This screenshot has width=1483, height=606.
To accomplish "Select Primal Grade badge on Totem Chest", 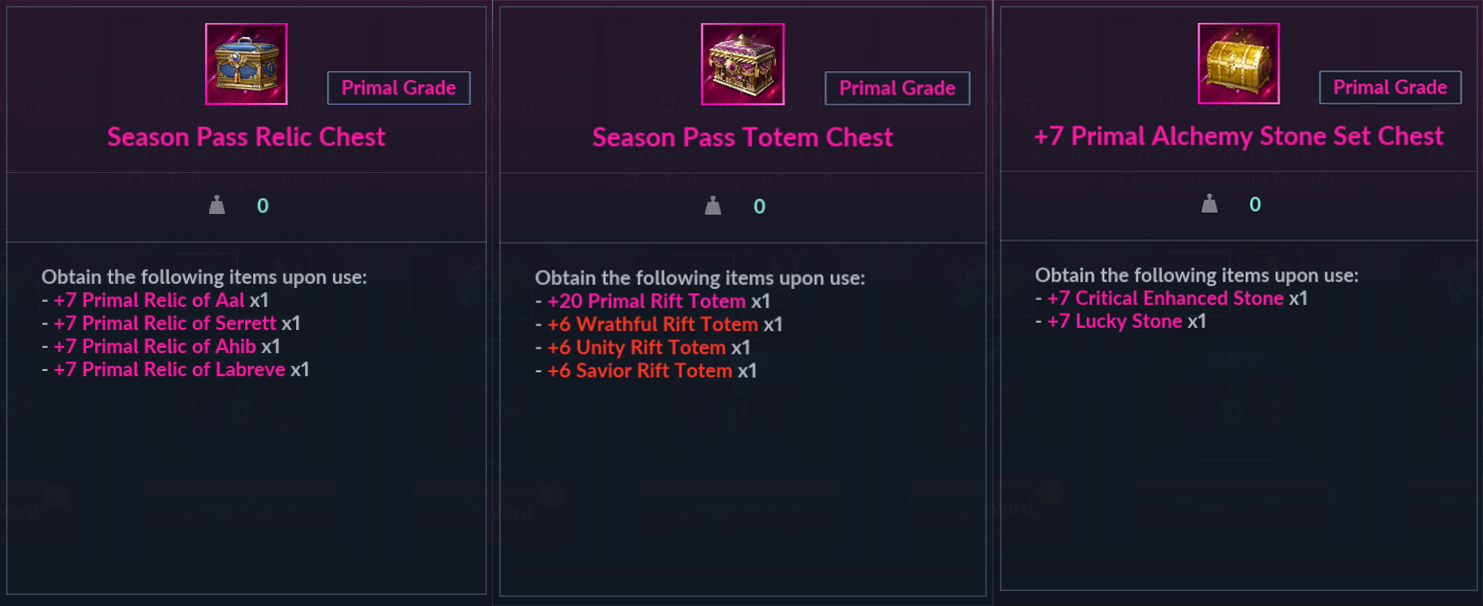I will click(897, 88).
